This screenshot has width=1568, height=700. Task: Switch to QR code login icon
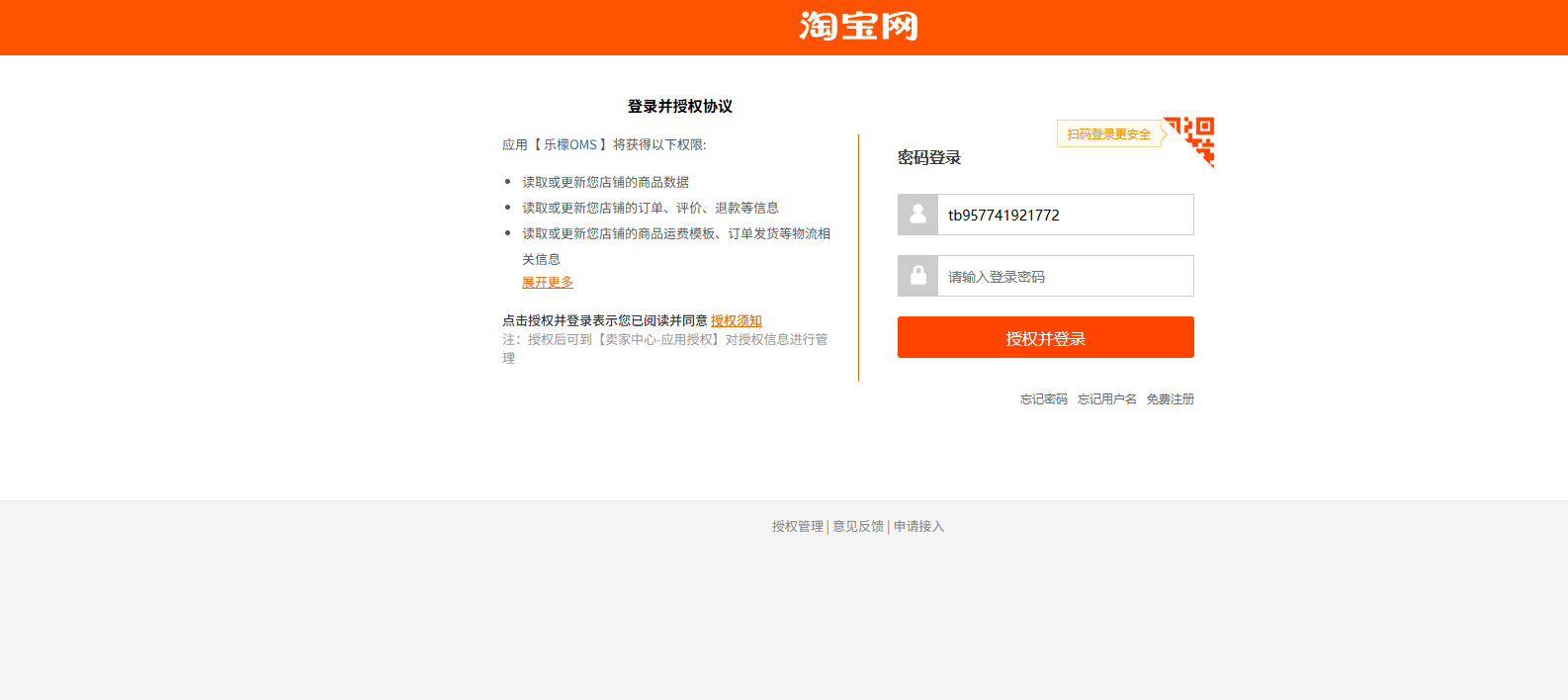[1189, 141]
